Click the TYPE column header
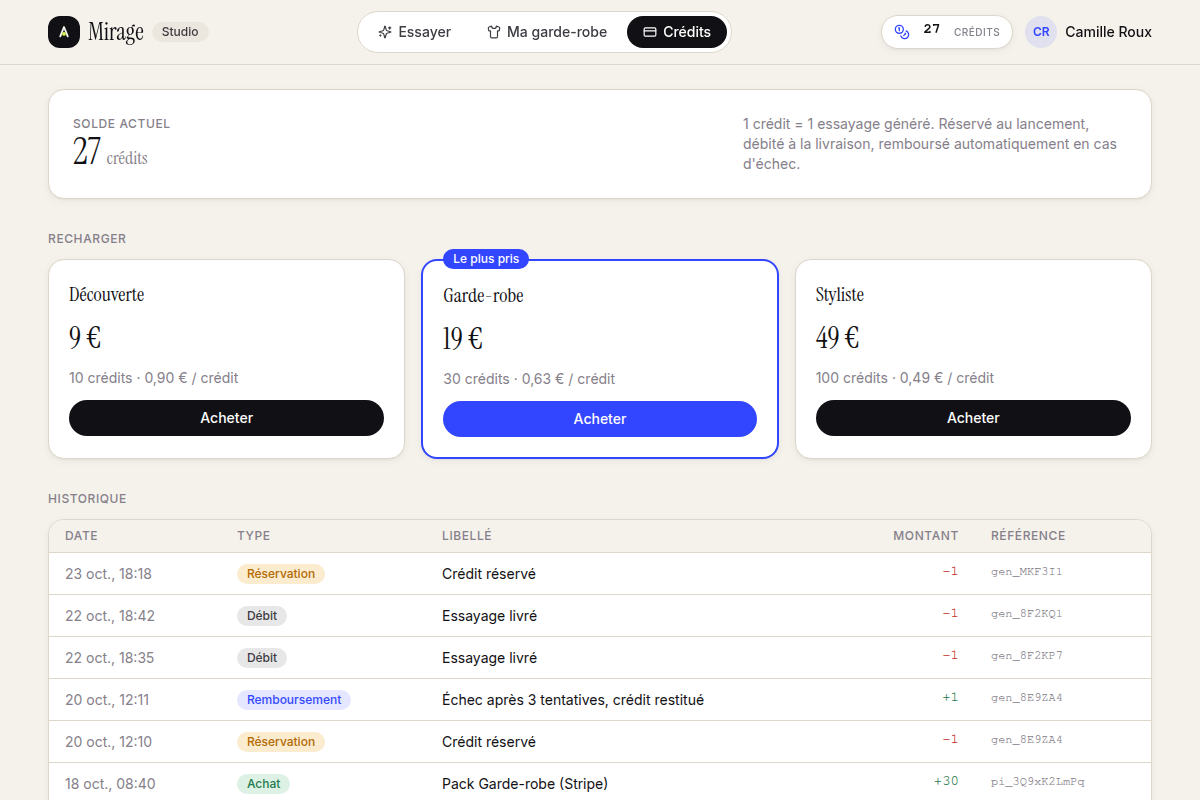 point(254,536)
